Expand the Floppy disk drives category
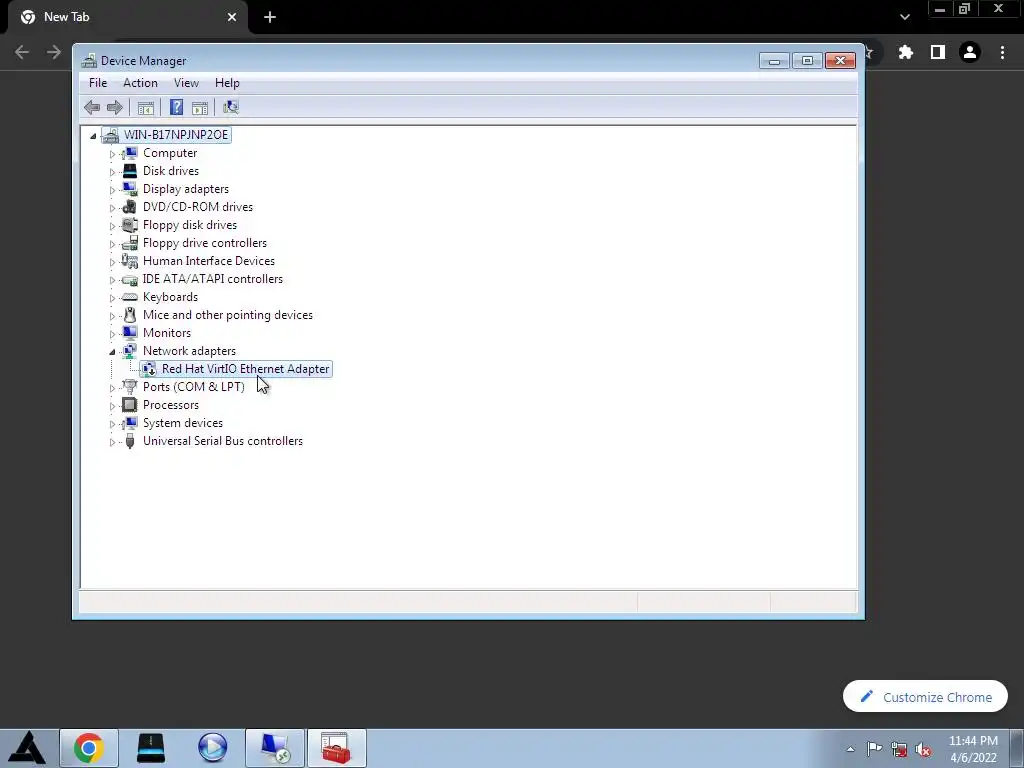The width and height of the screenshot is (1024, 768). (112, 226)
